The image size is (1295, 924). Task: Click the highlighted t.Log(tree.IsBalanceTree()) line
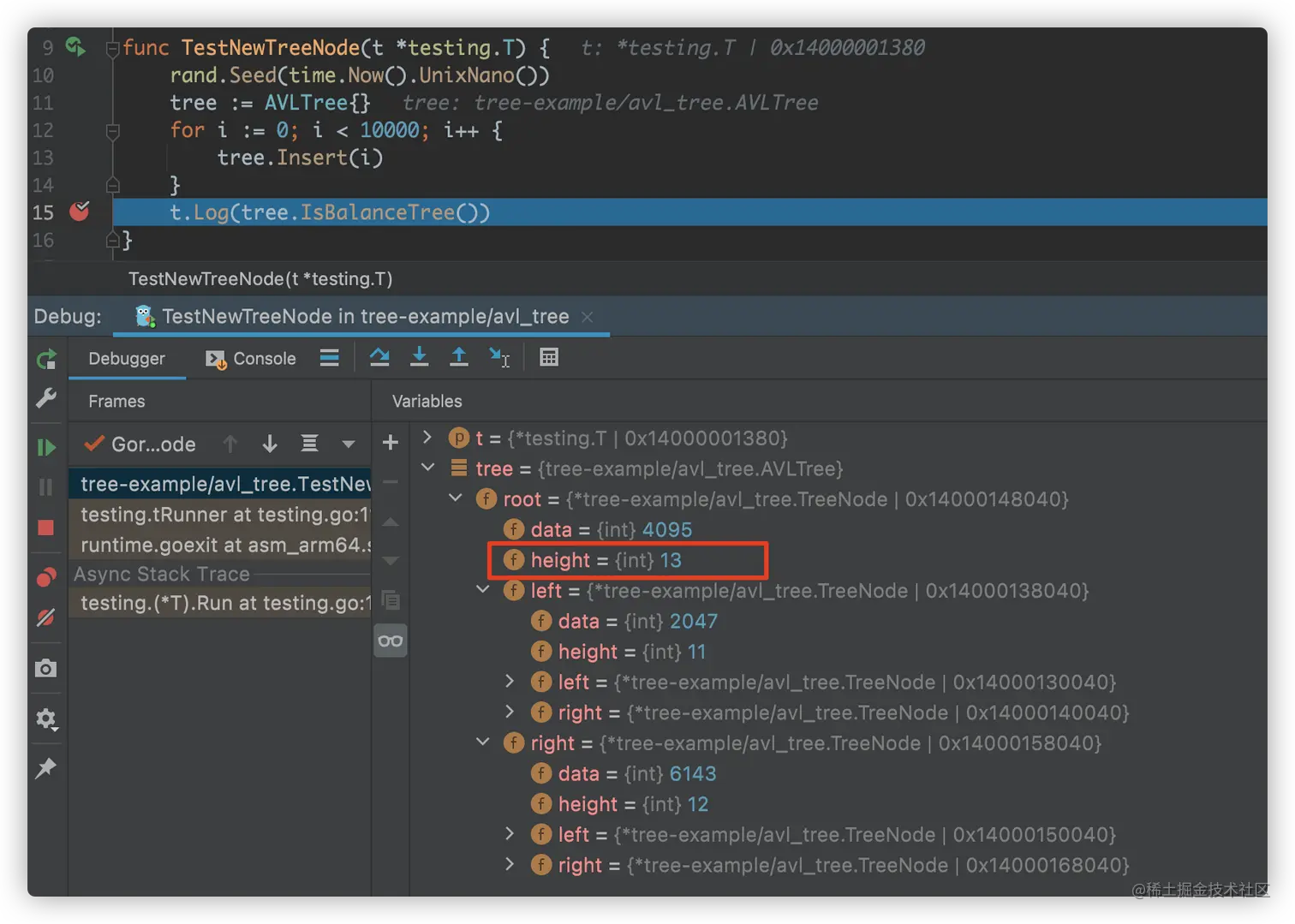click(x=689, y=212)
